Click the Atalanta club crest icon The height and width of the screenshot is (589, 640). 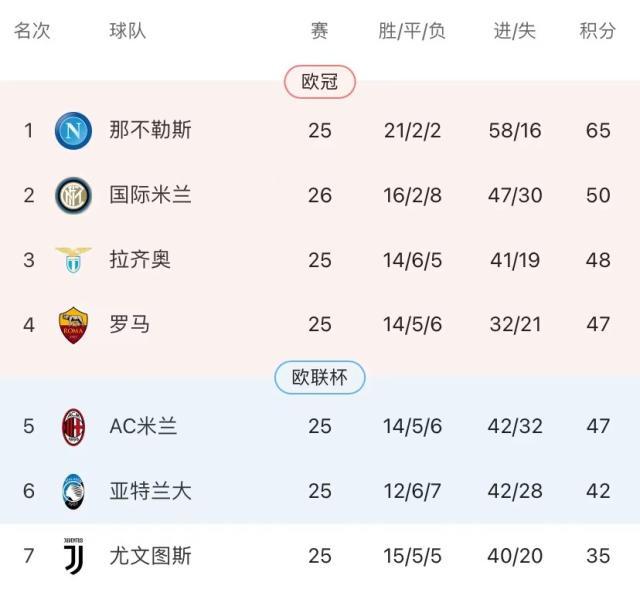[x=73, y=491]
